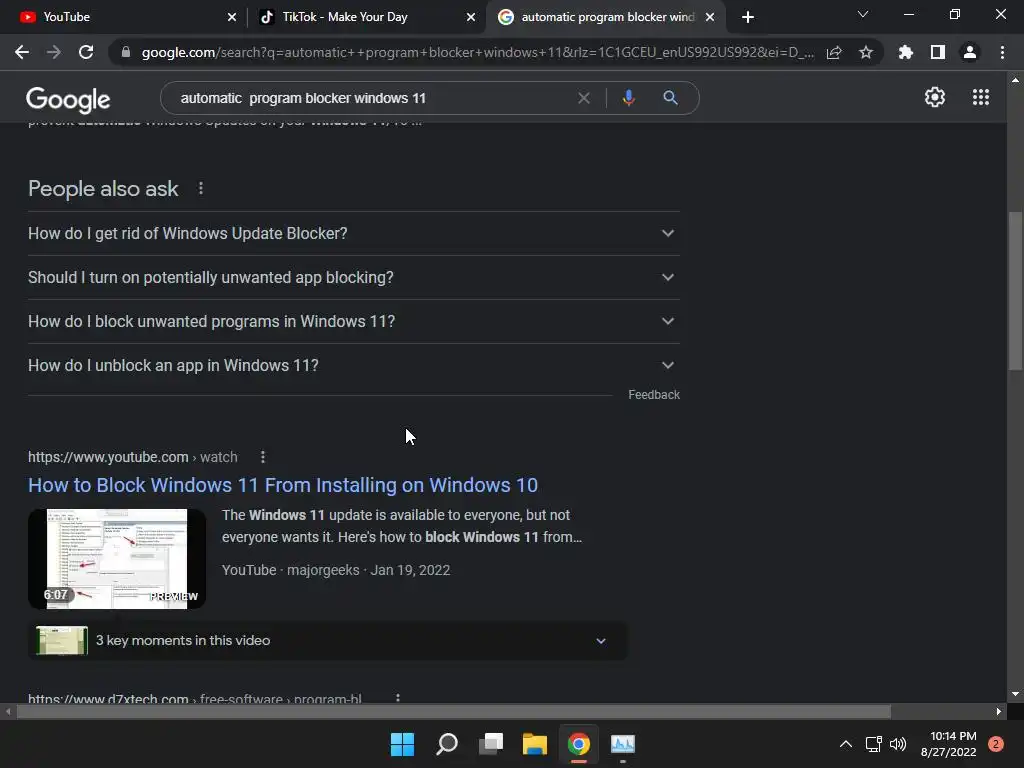Open the volume control in system tray
Image resolution: width=1024 pixels, height=768 pixels.
(x=899, y=744)
